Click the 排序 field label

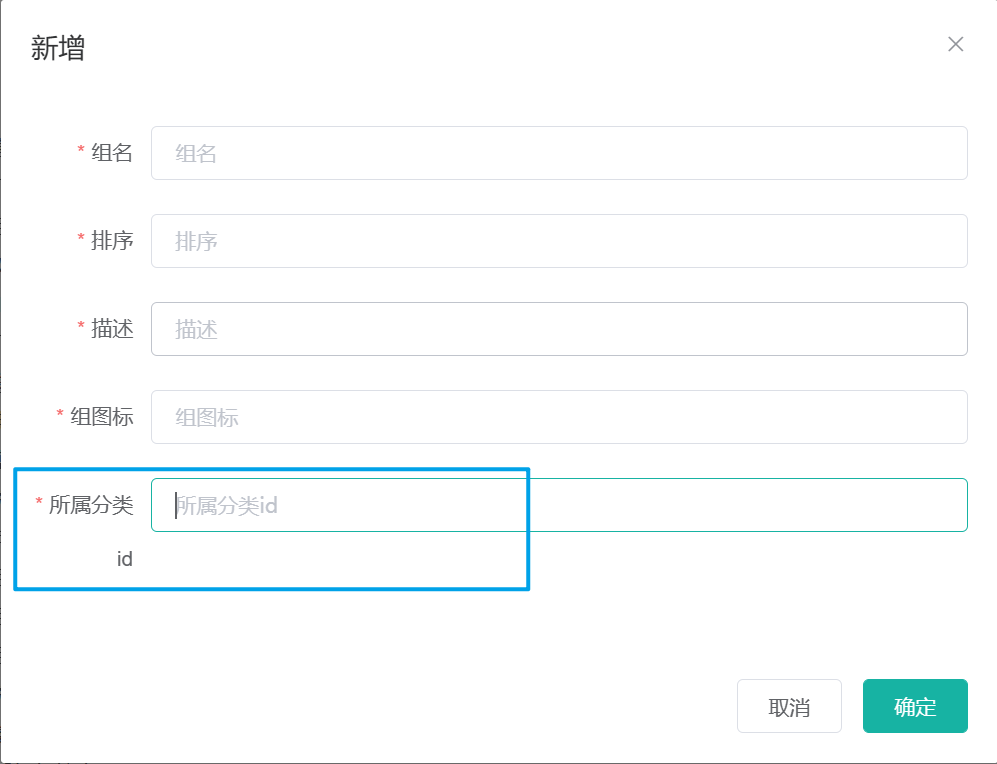(112, 241)
